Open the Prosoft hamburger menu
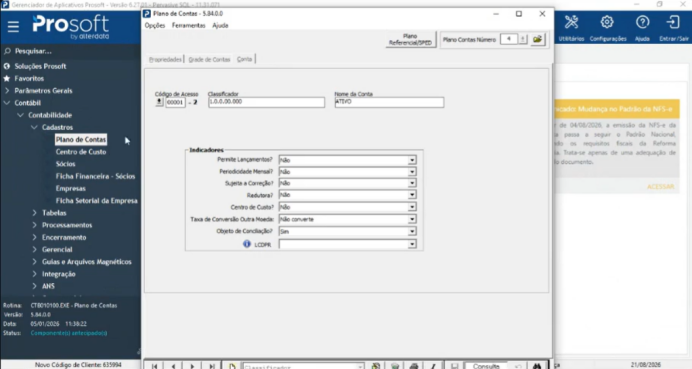 13,26
